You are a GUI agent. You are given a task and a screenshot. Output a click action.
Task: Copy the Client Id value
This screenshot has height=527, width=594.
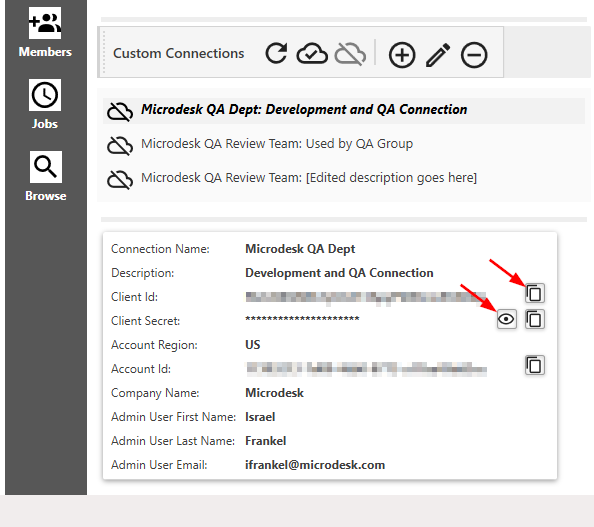(x=535, y=293)
